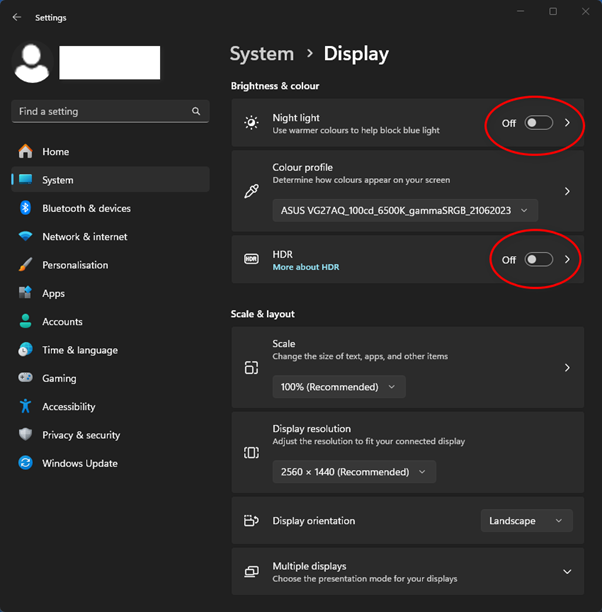Open the Landscape orientation dropdown
This screenshot has height=612, width=602.
click(526, 521)
